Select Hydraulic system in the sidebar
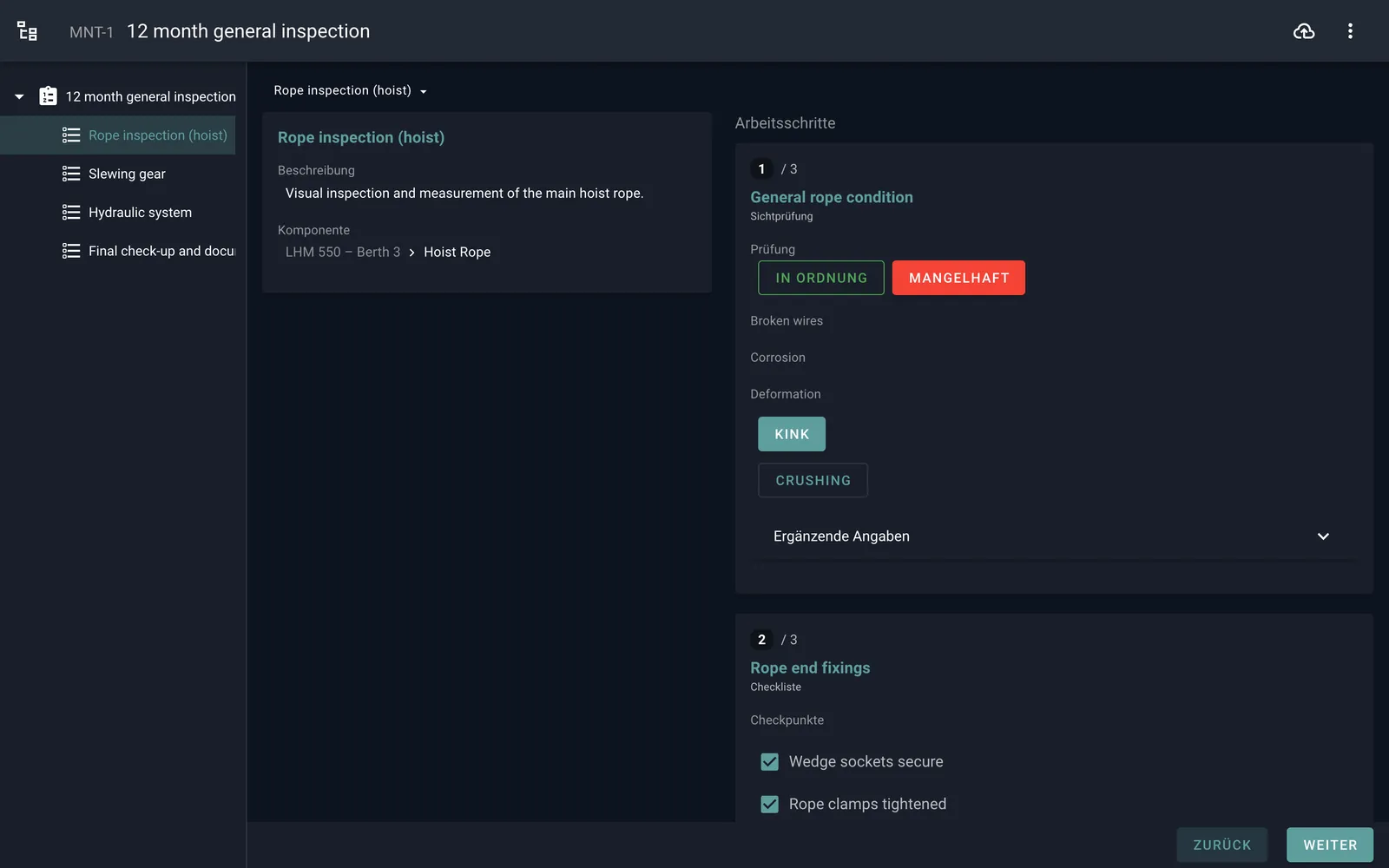This screenshot has height=868, width=1389. pos(140,213)
